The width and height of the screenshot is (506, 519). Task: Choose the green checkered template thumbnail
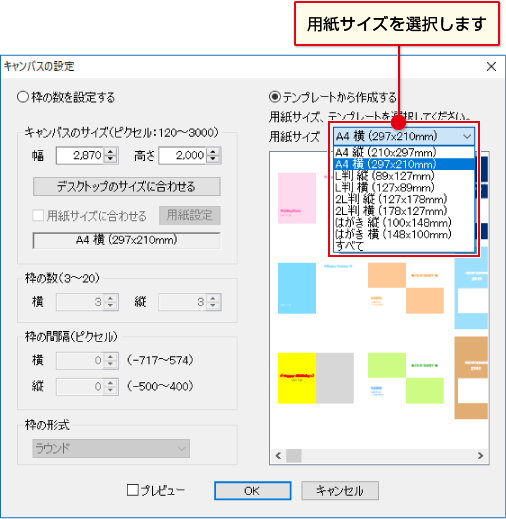click(406, 378)
